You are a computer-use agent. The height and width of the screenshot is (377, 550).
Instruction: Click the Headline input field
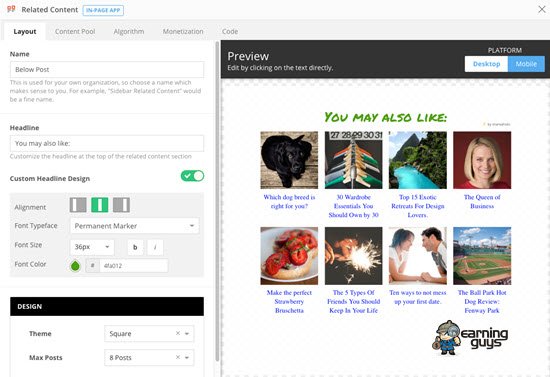coord(107,143)
